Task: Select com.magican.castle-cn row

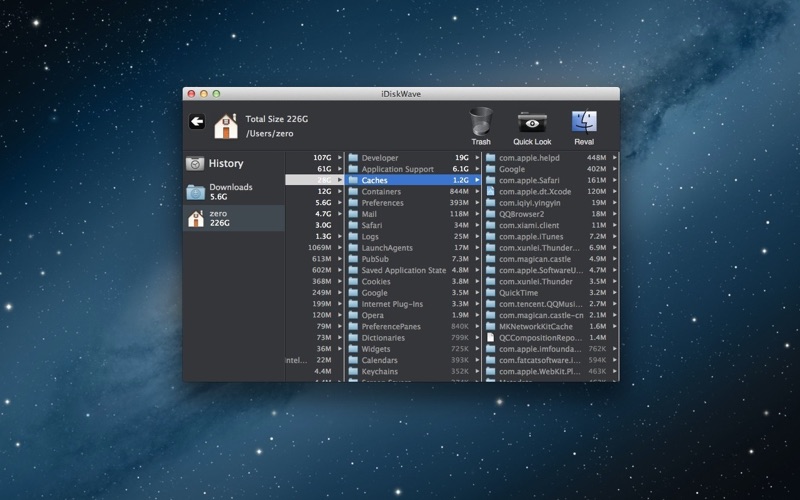Action: click(x=551, y=315)
